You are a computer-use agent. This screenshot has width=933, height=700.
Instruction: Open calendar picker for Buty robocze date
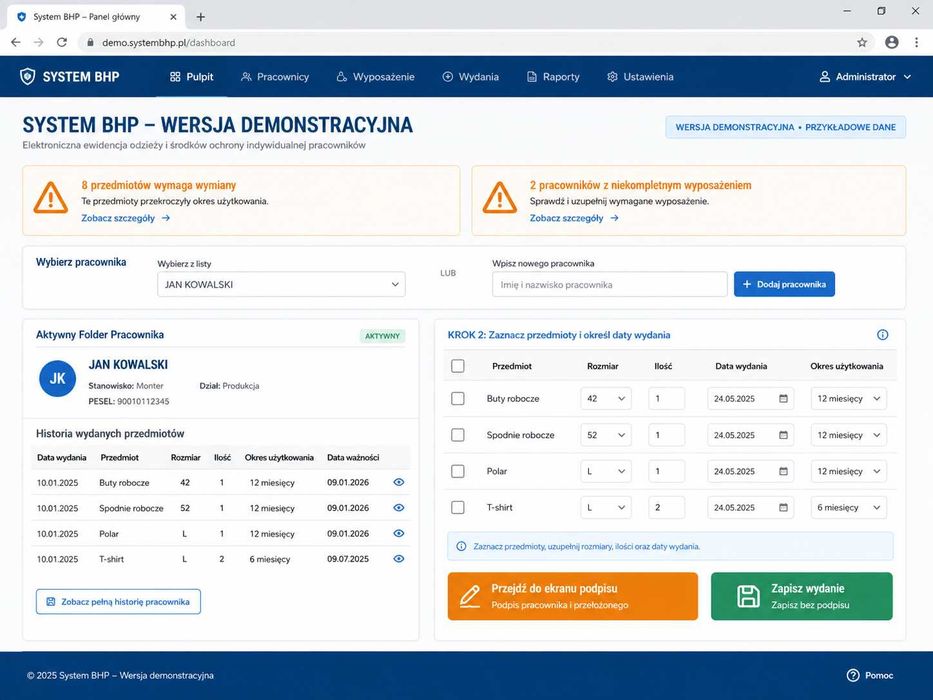783,398
